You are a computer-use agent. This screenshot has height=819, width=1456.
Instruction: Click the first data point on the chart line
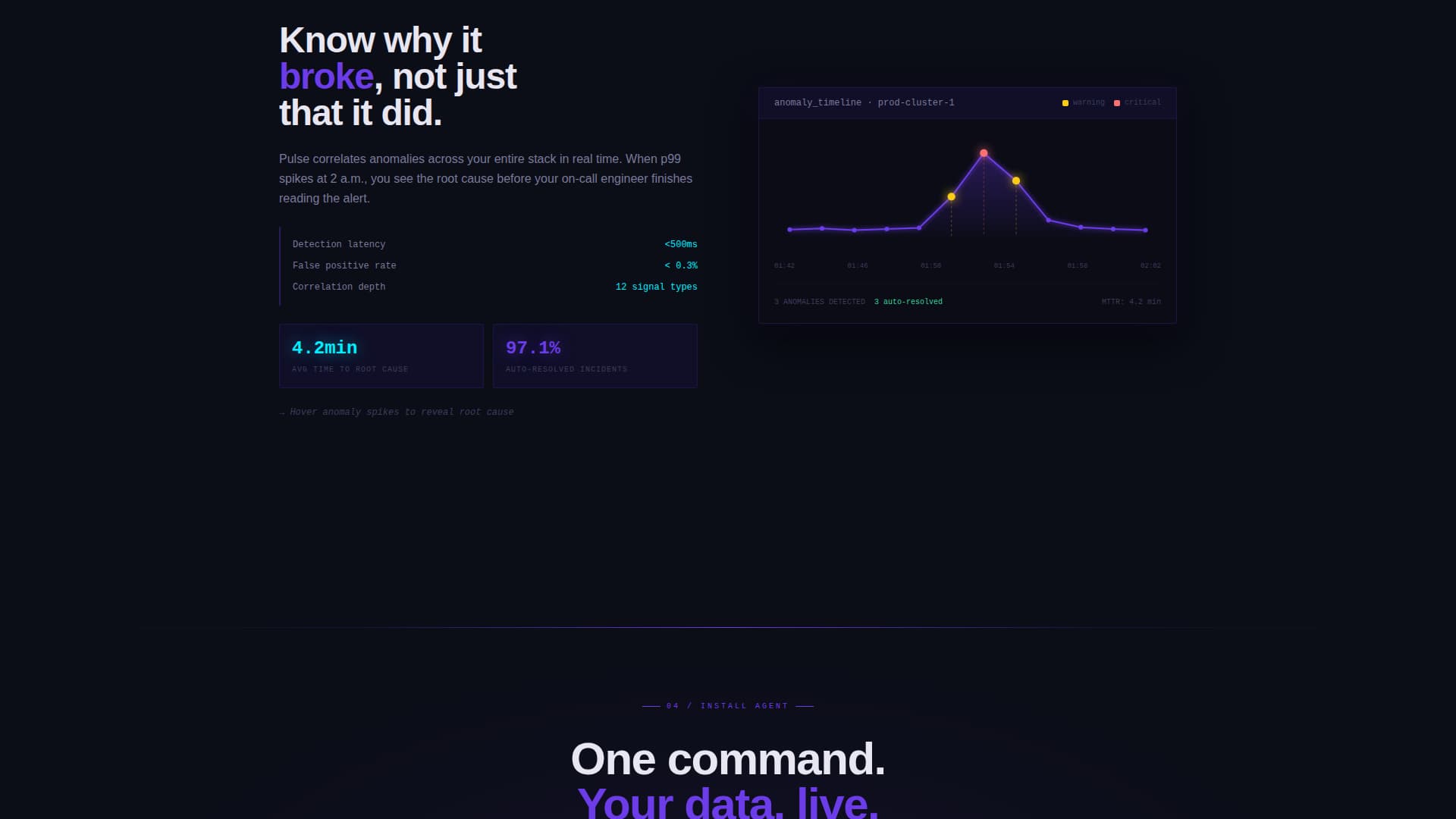tap(789, 230)
